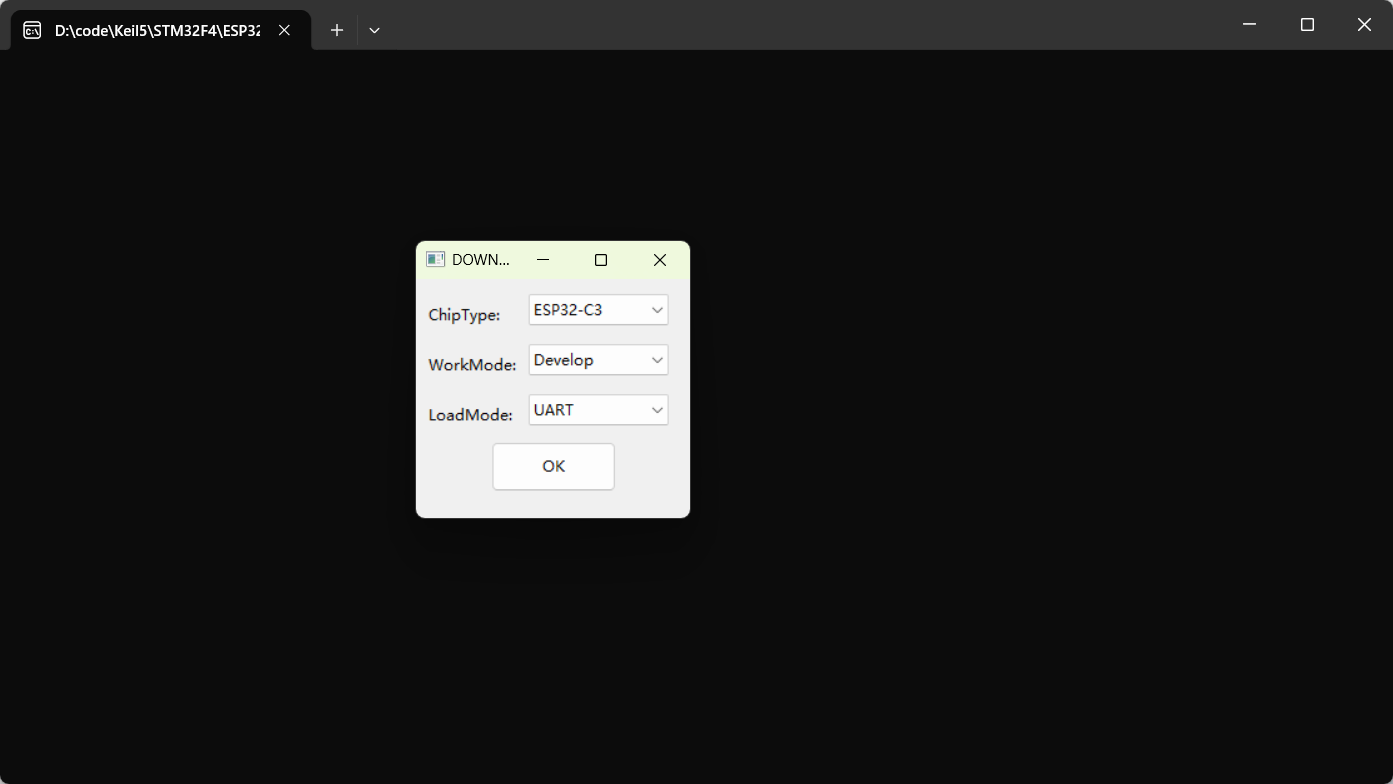Maximize the DOWNLOAD dialog window
The height and width of the screenshot is (784, 1393).
click(601, 260)
